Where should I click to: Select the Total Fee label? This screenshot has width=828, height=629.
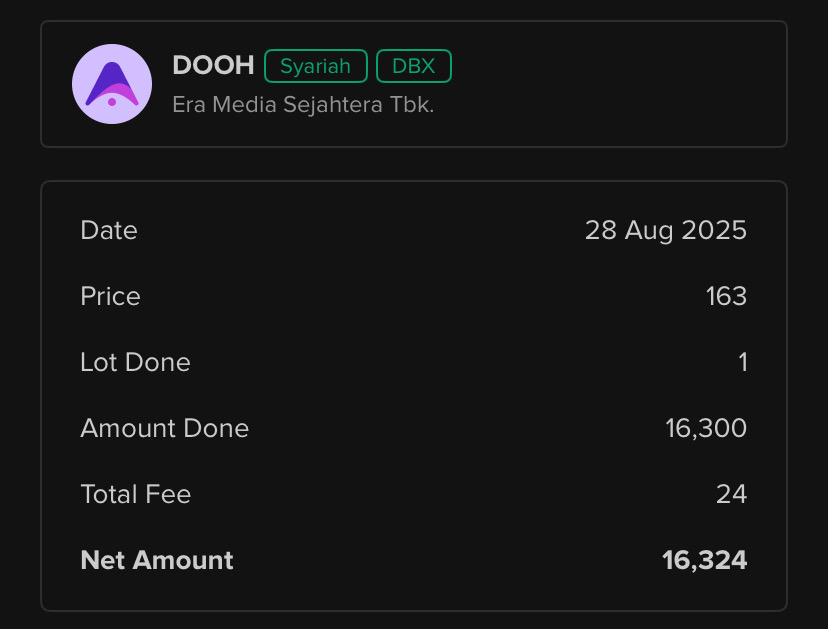pyautogui.click(x=136, y=494)
